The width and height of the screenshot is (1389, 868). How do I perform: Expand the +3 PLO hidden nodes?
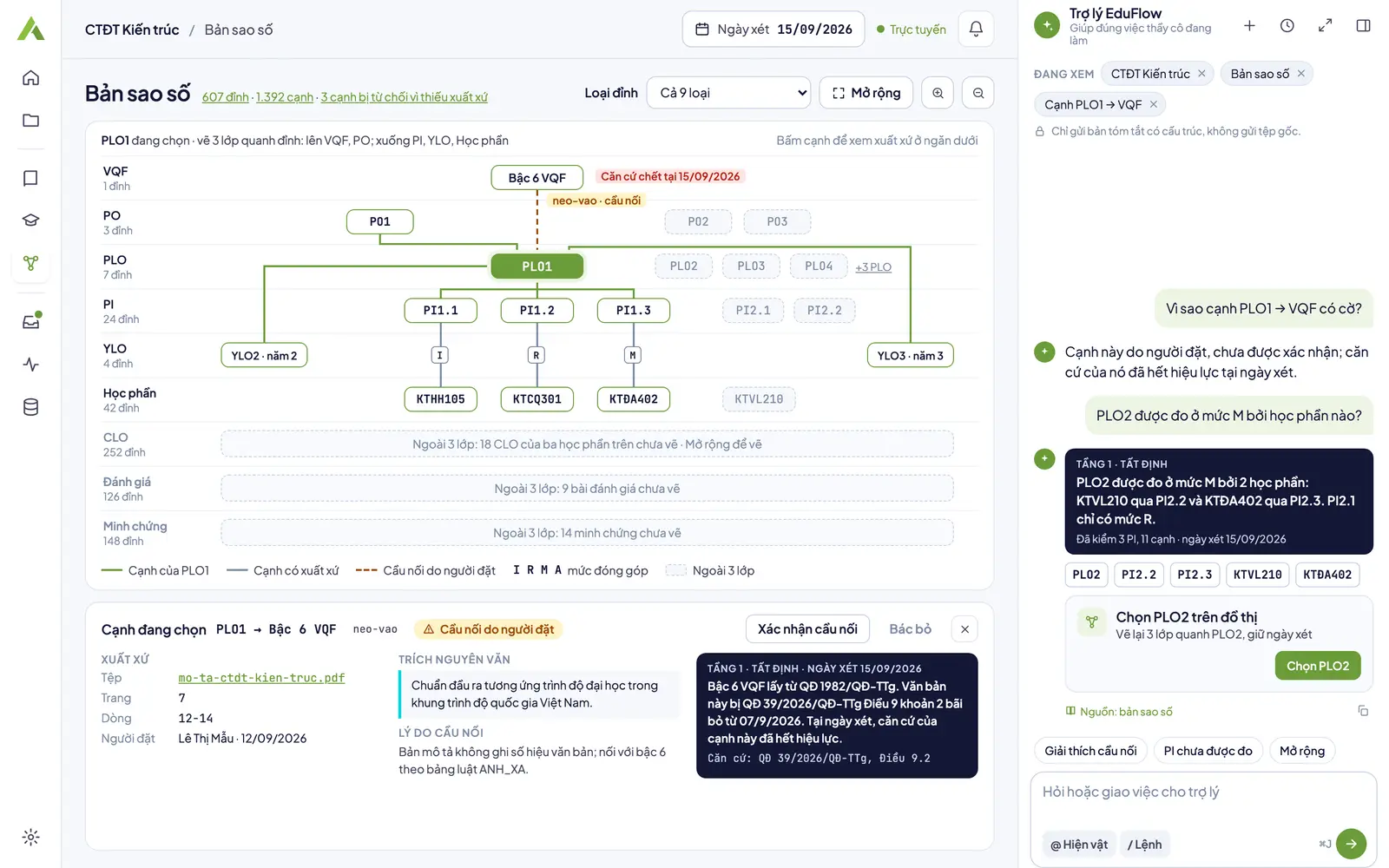[873, 267]
